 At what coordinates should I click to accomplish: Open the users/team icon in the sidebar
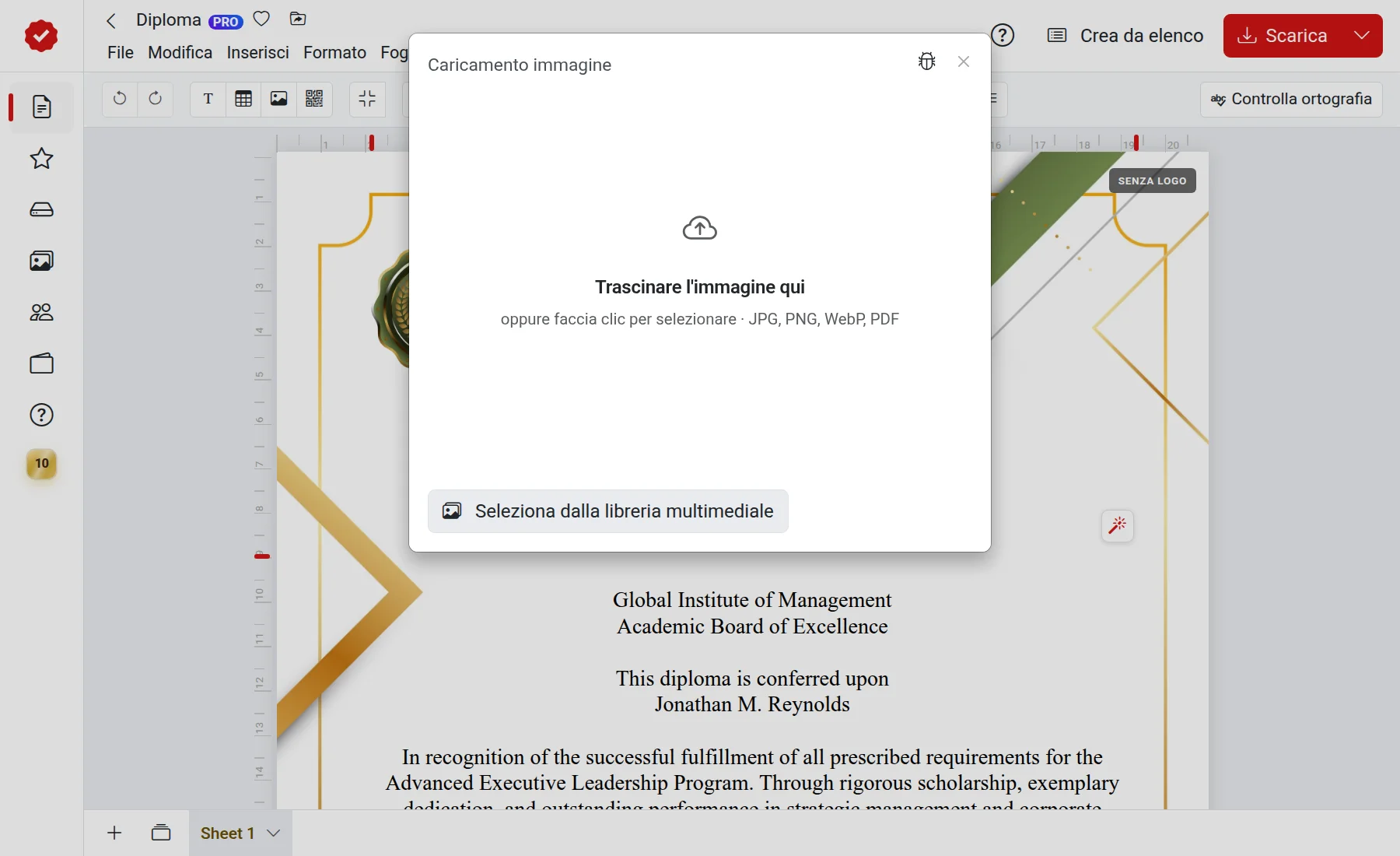coord(42,312)
